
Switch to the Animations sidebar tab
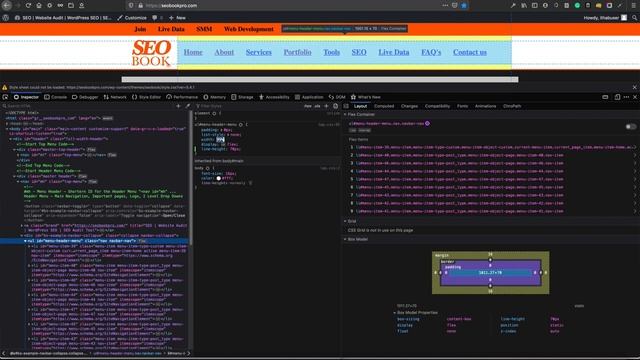(485, 106)
